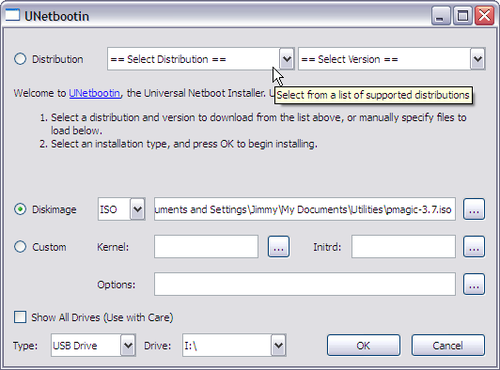Image resolution: width=500 pixels, height=370 pixels.
Task: Maximize the UNetbootin window
Action: pos(462,16)
